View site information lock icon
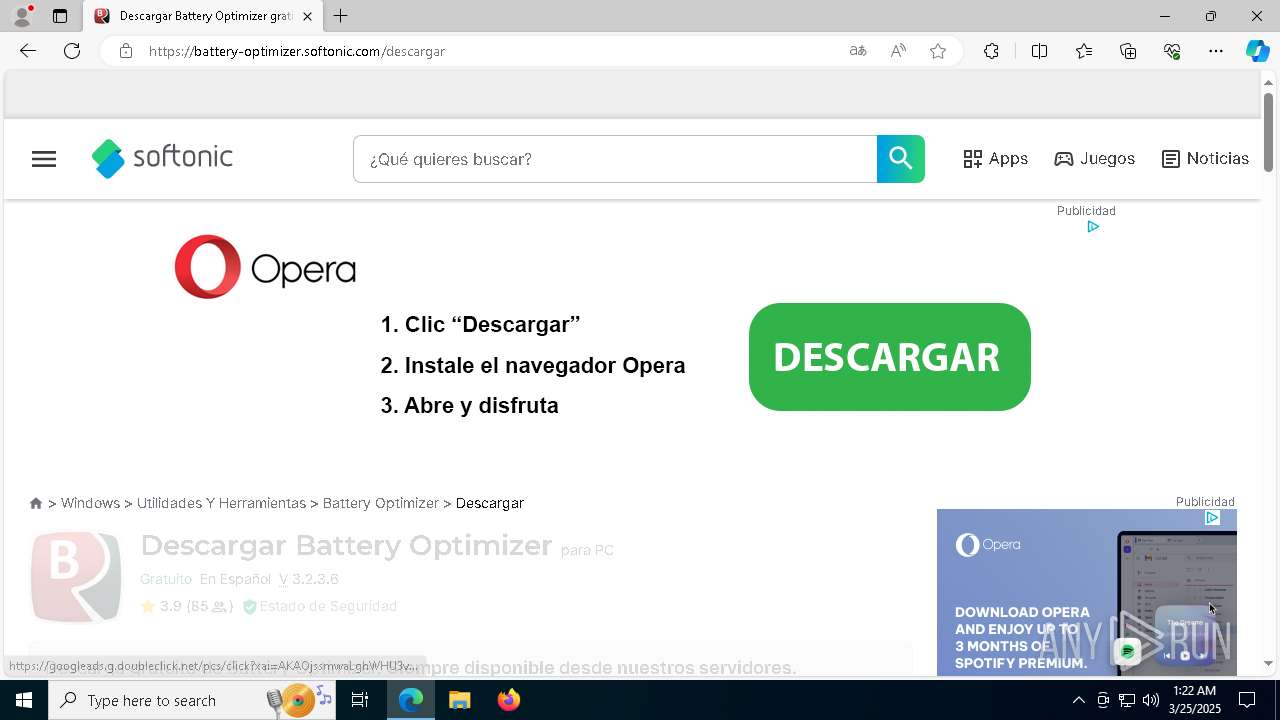Image resolution: width=1280 pixels, height=720 pixels. coord(125,51)
